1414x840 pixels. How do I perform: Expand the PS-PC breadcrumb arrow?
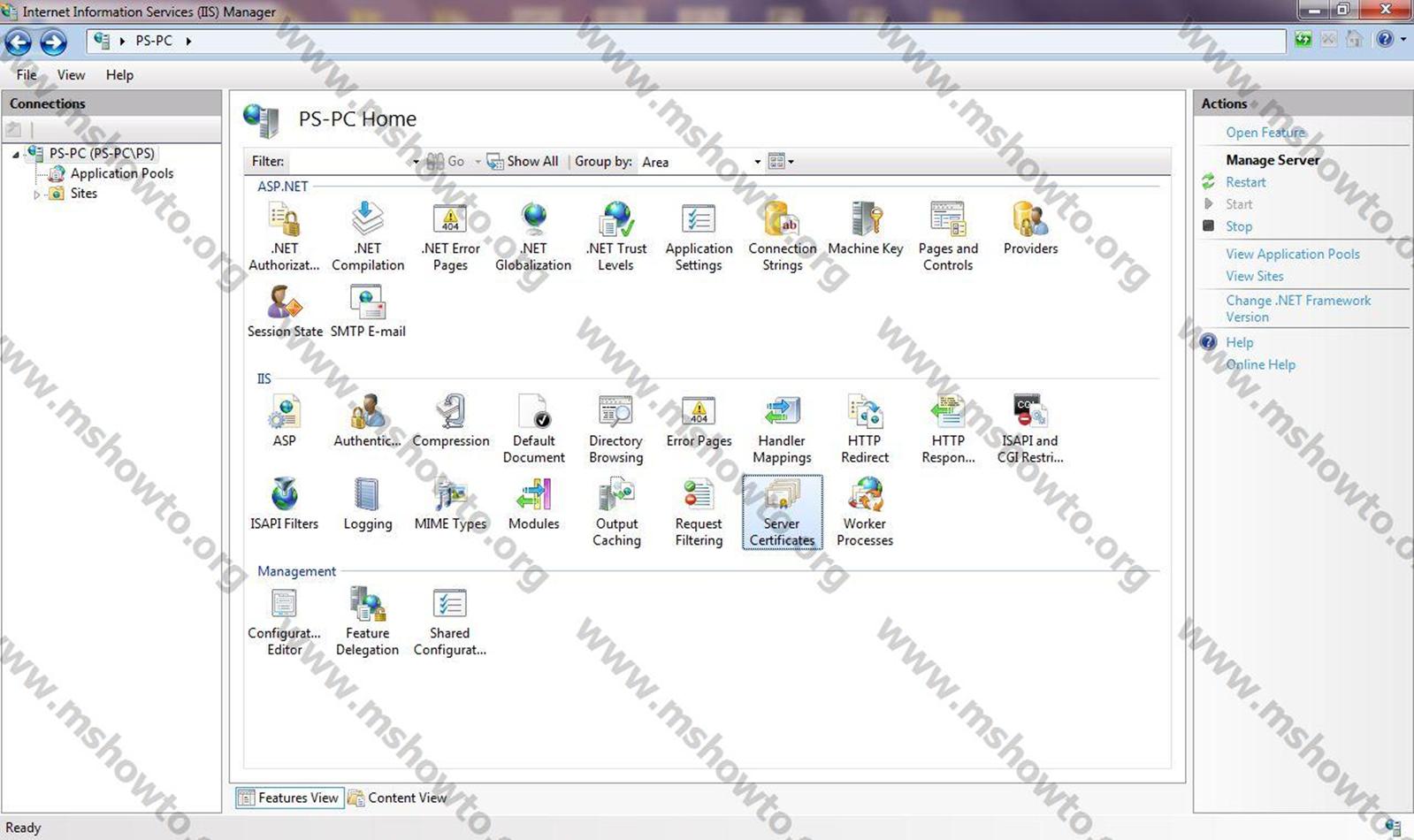188,41
